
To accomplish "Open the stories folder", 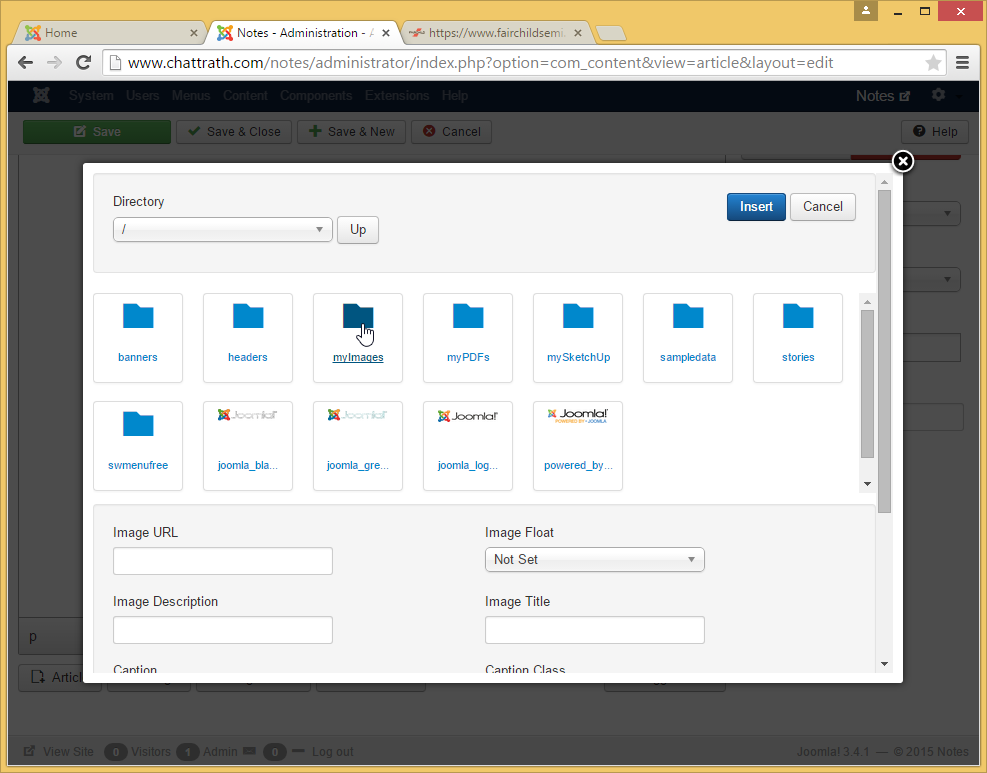I will (x=797, y=318).
